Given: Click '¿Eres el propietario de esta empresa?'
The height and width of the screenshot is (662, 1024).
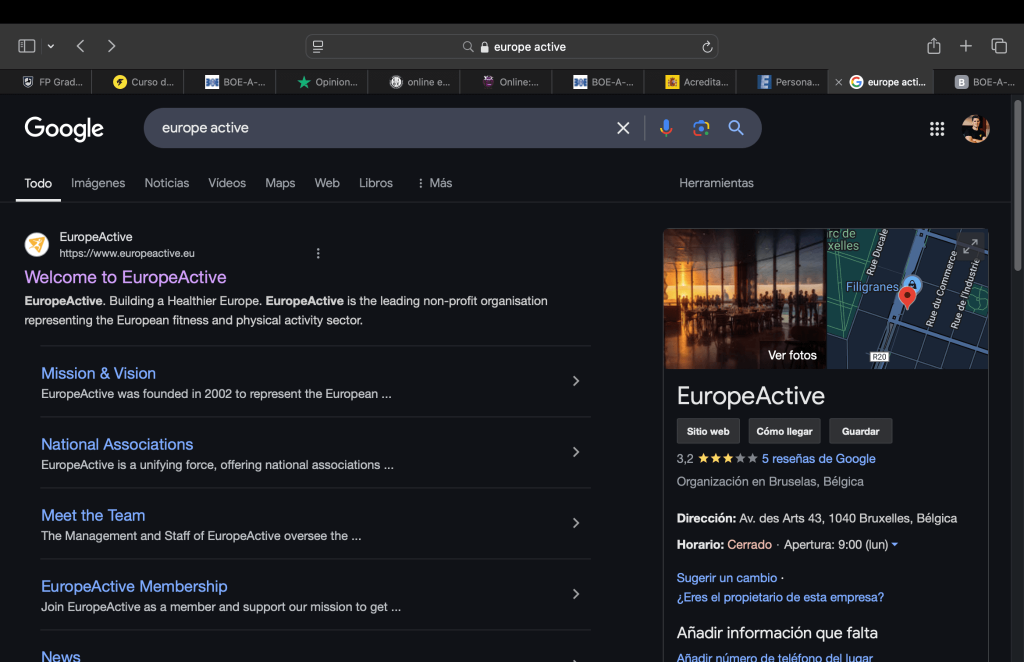Looking at the screenshot, I should (x=780, y=597).
